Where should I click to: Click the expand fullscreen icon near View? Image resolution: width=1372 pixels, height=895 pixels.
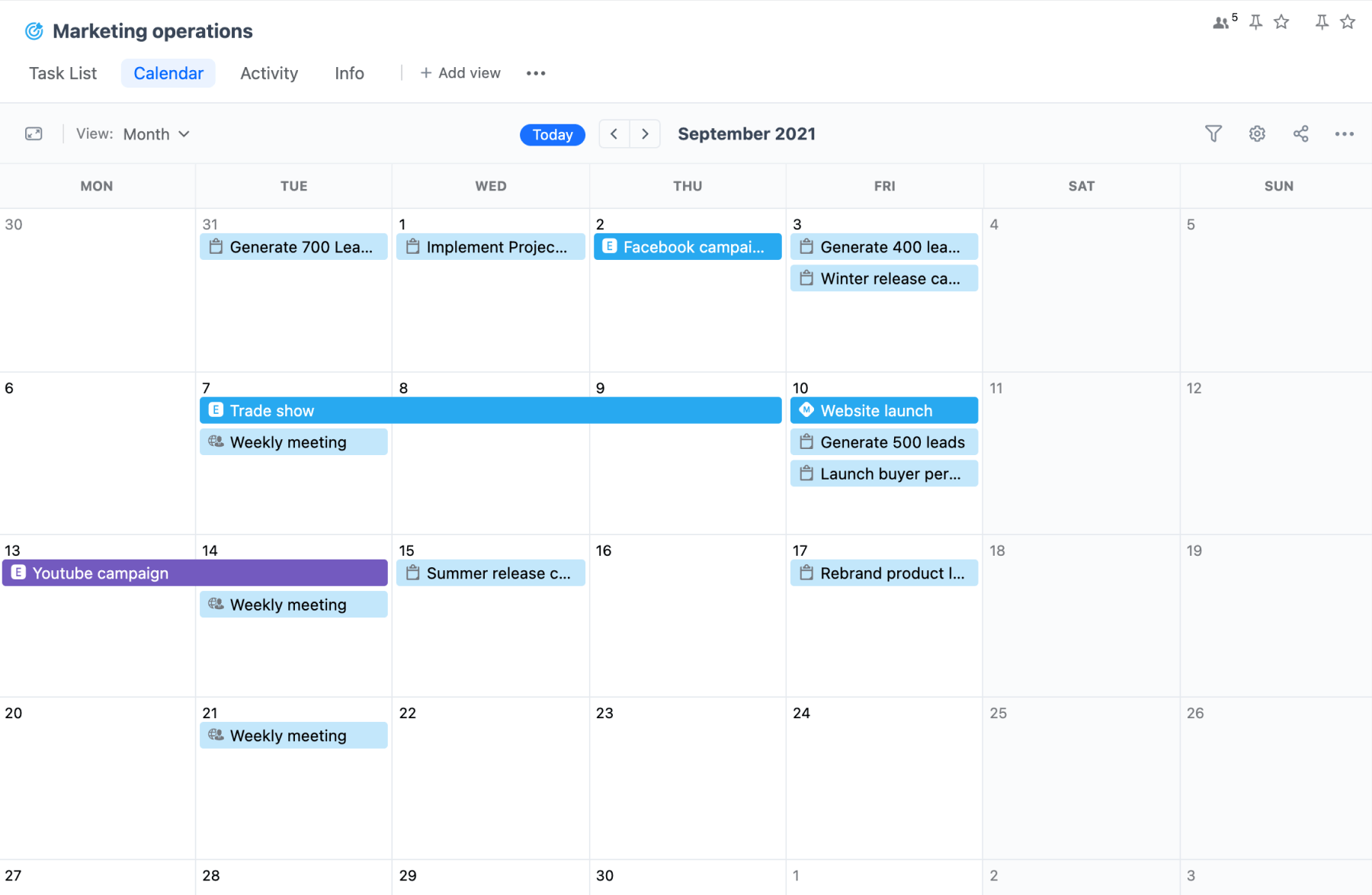coord(34,133)
